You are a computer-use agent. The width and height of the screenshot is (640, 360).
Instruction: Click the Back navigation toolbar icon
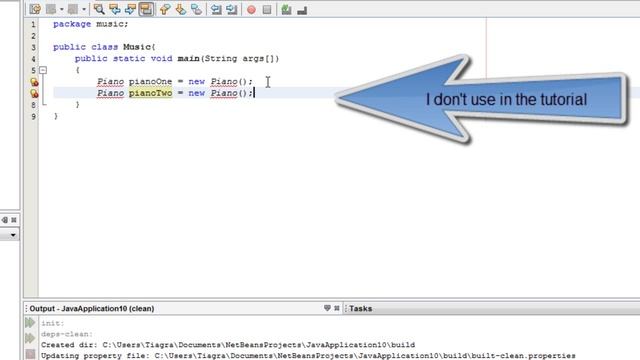click(51, 9)
